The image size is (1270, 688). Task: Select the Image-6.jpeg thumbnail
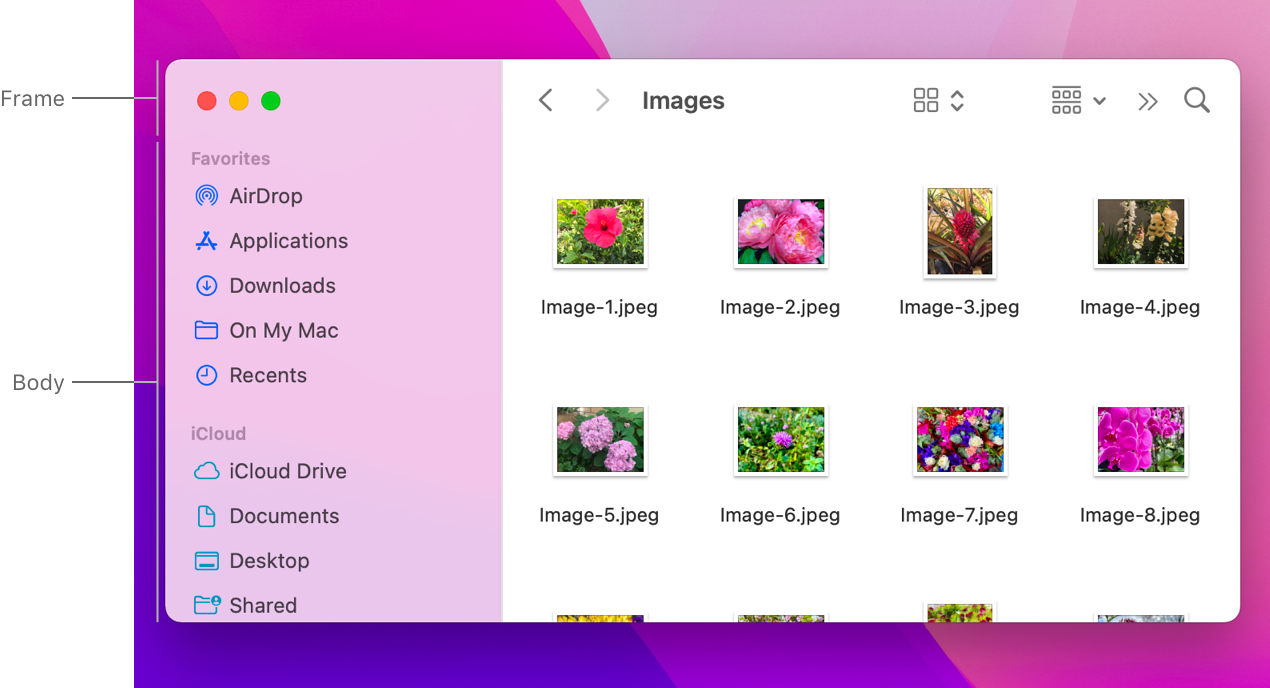click(781, 440)
